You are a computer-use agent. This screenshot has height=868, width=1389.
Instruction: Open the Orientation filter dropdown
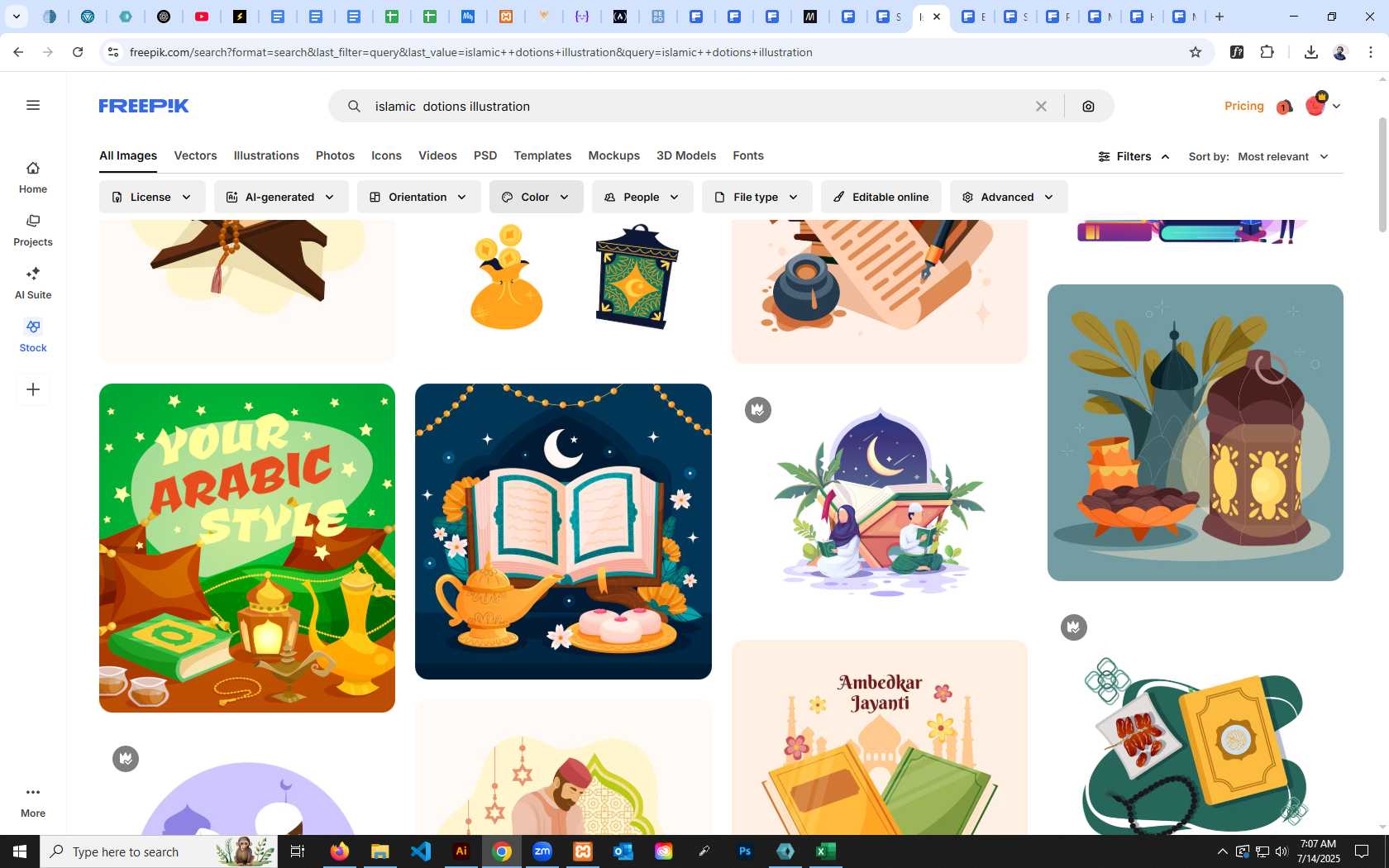coord(419,197)
